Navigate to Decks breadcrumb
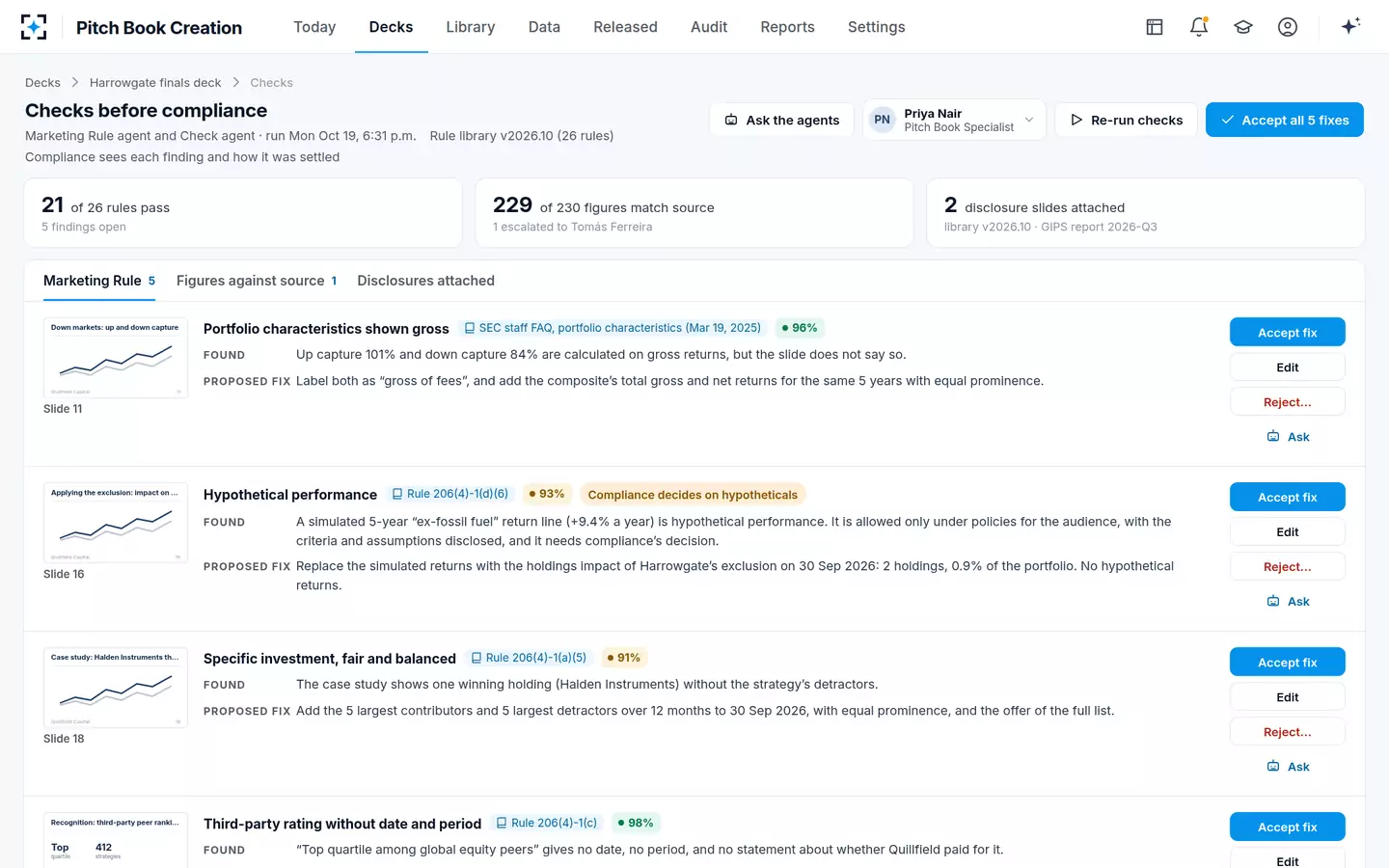Screen dimensions: 1389x868 pos(42,83)
